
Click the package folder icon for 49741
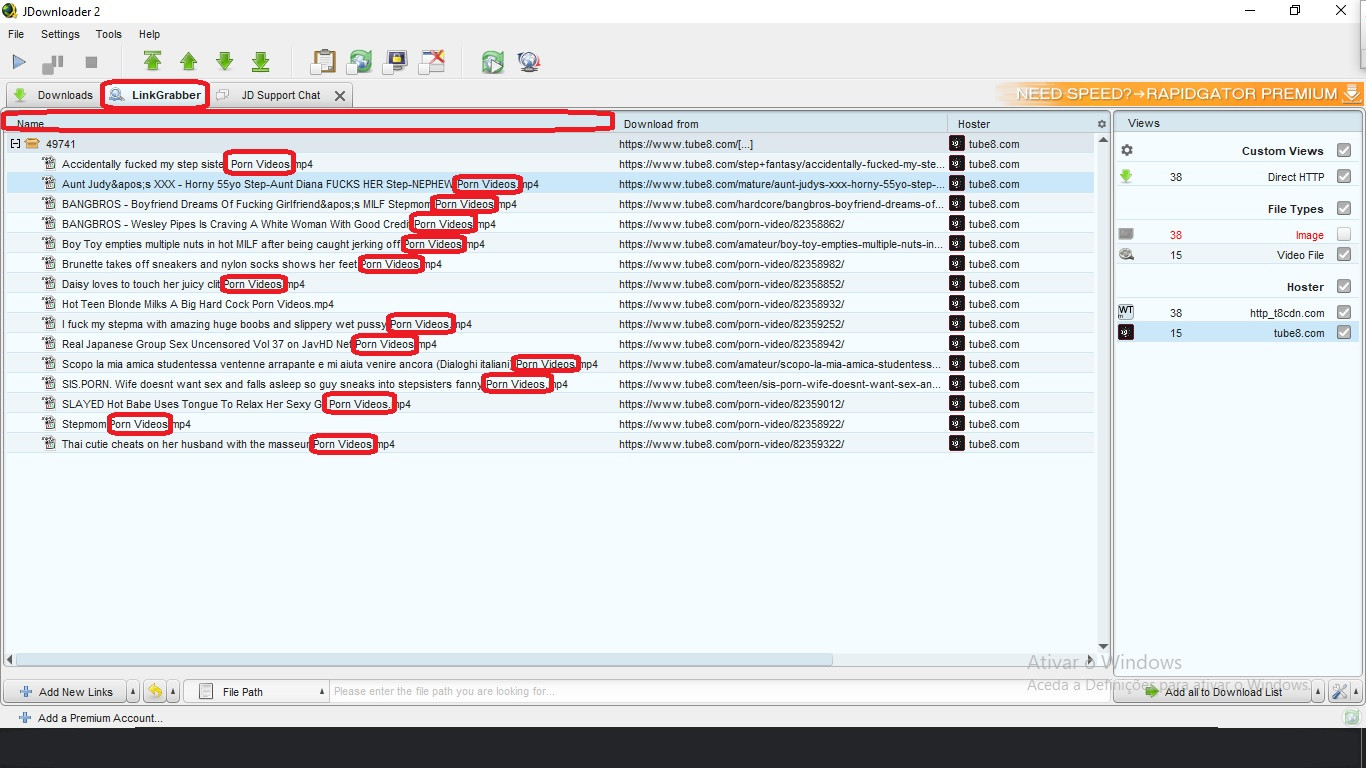32,144
